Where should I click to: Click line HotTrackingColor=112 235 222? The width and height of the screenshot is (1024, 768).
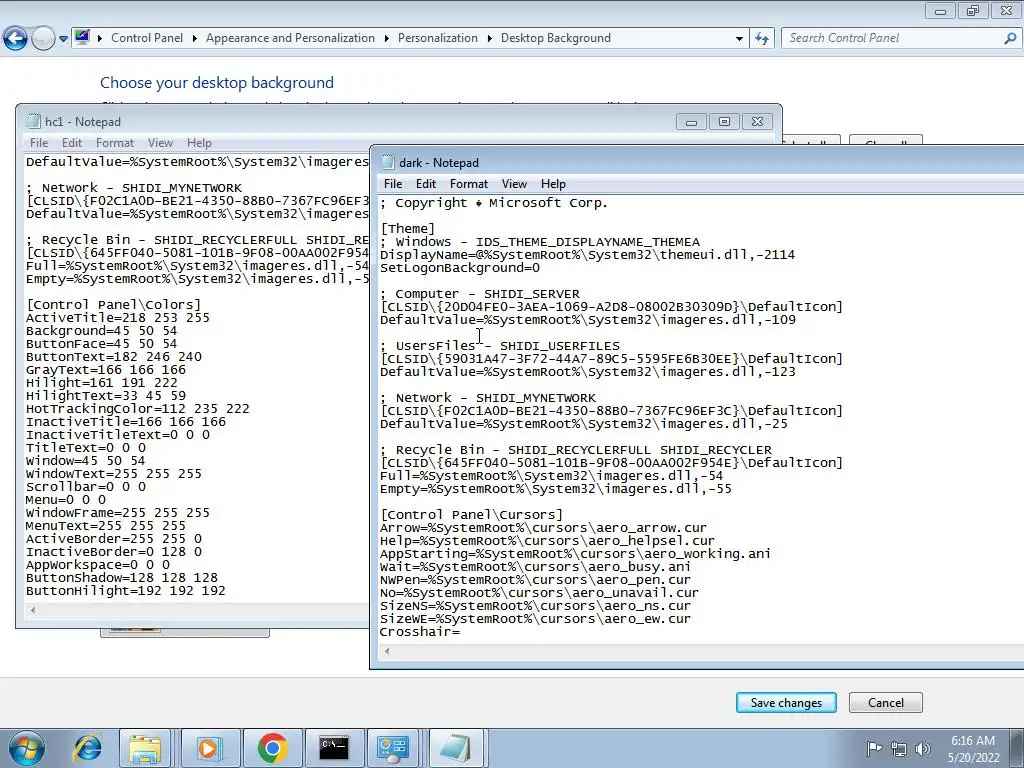tap(137, 409)
